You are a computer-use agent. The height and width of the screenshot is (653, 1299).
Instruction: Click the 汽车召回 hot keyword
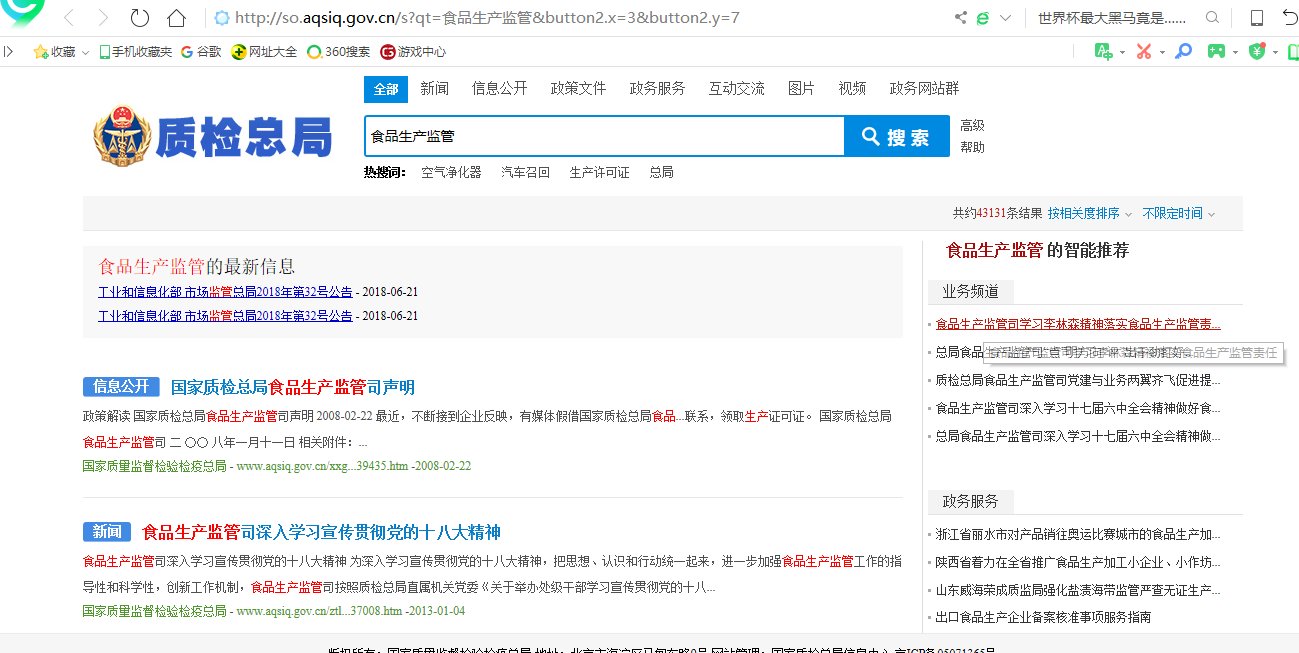click(525, 171)
